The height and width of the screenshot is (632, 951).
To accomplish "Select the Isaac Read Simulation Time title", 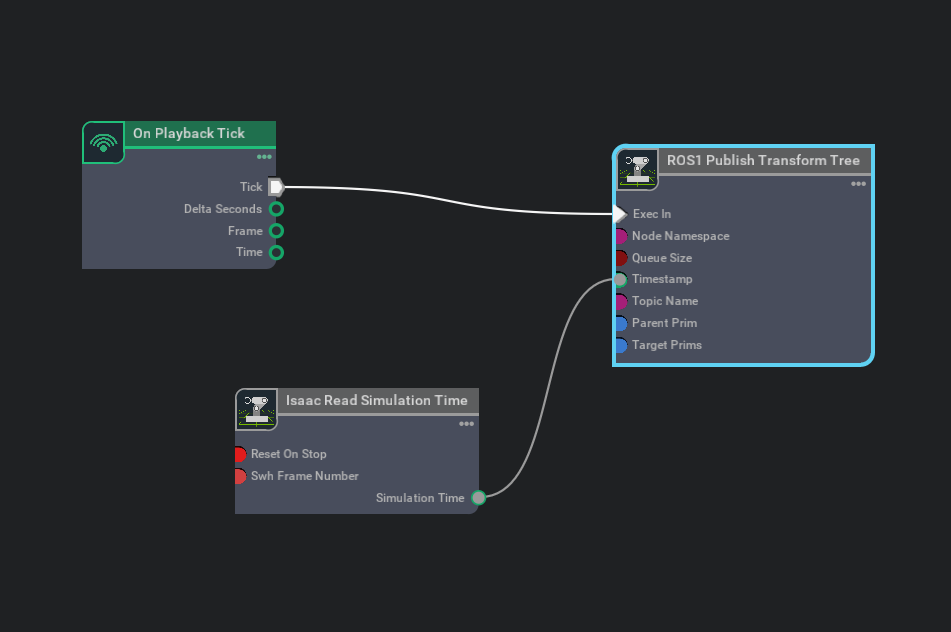I will pyautogui.click(x=376, y=400).
